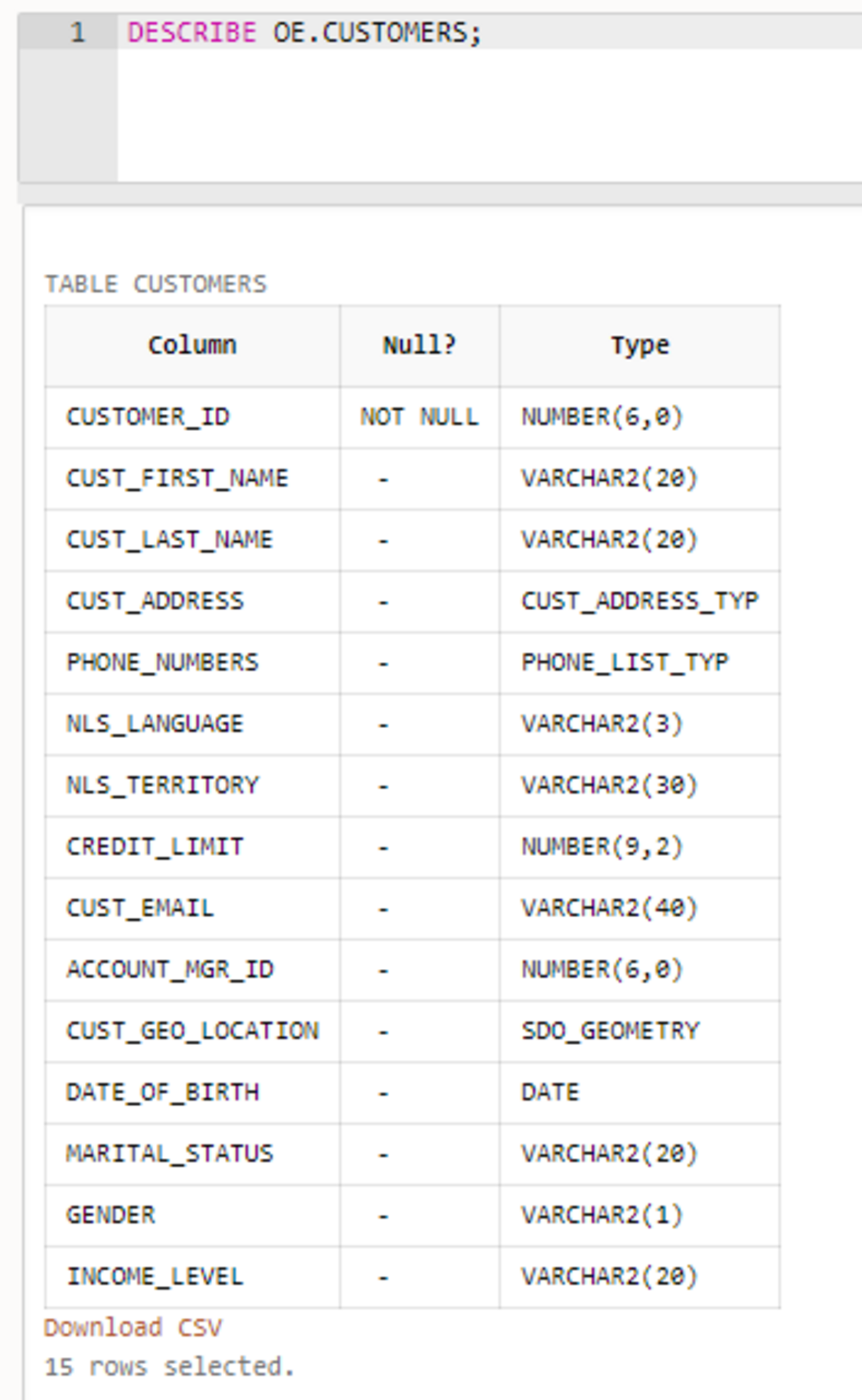The height and width of the screenshot is (1400, 862).
Task: Click the Column header of the table
Action: pos(192,346)
